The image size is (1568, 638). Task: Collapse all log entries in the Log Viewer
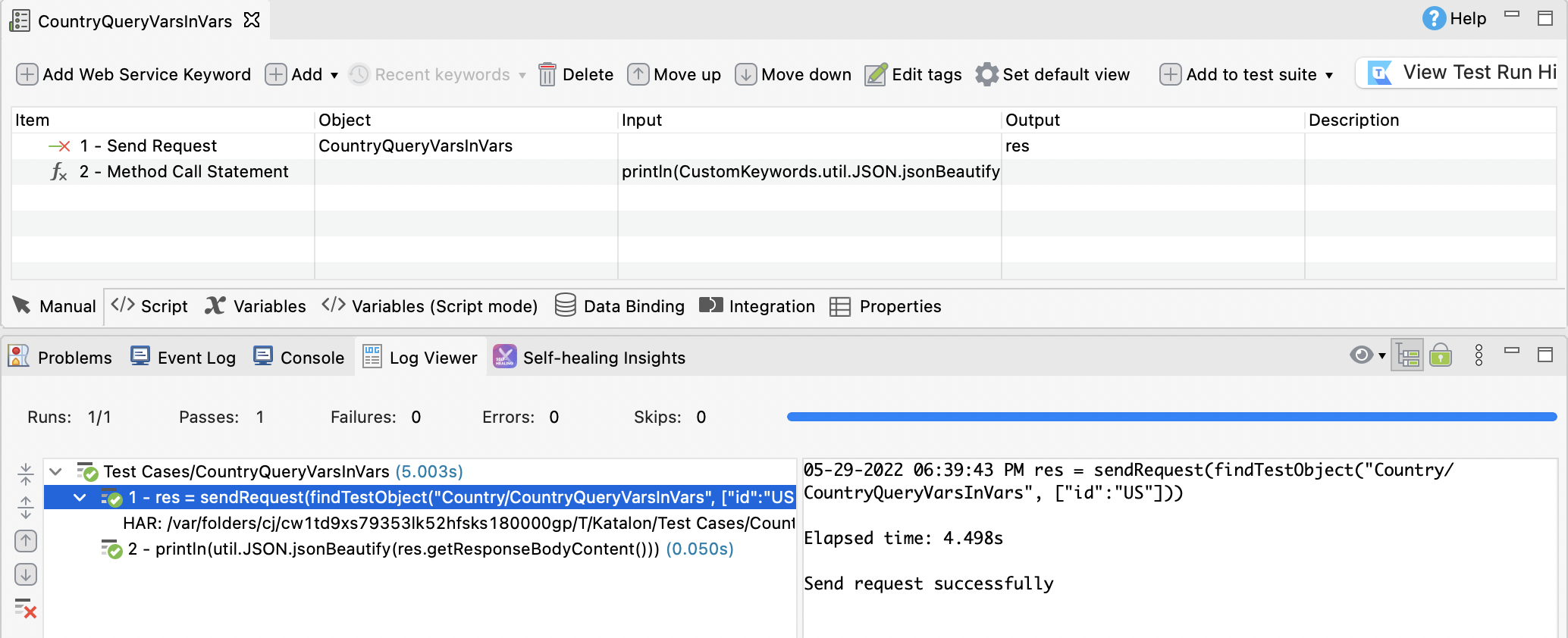click(x=26, y=474)
